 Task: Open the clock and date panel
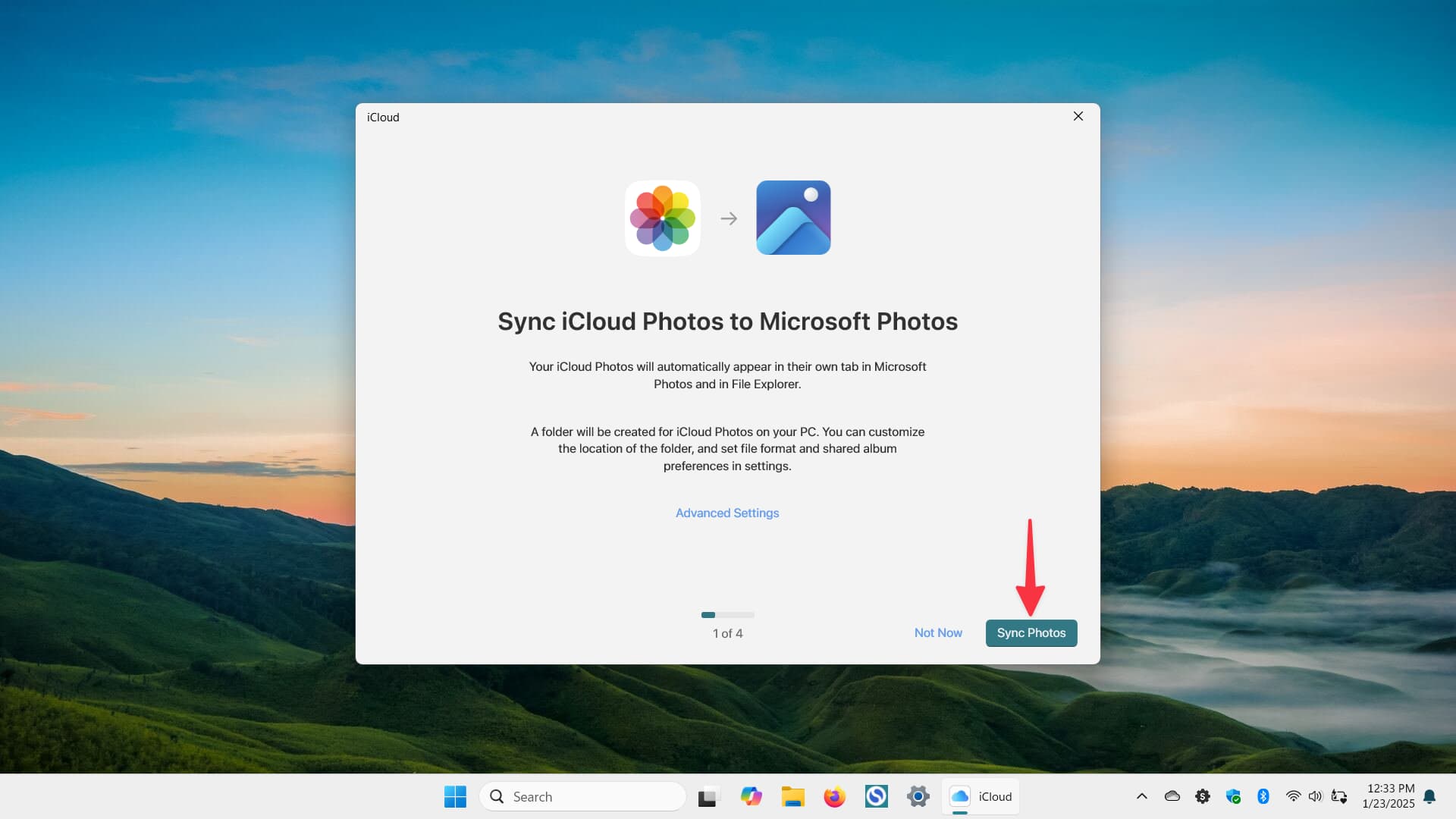tap(1388, 796)
